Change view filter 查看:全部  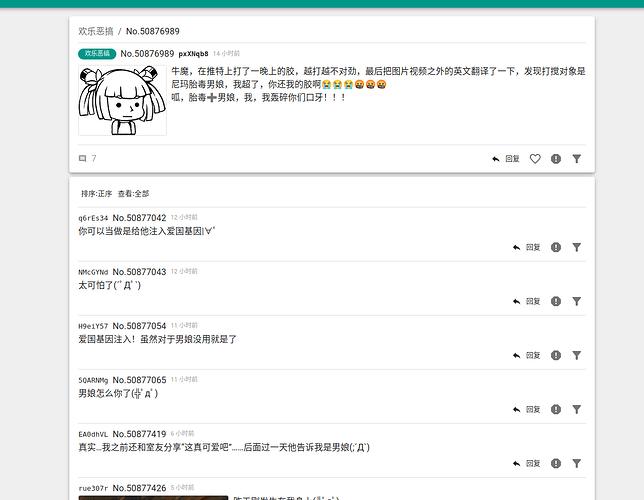coord(133,194)
